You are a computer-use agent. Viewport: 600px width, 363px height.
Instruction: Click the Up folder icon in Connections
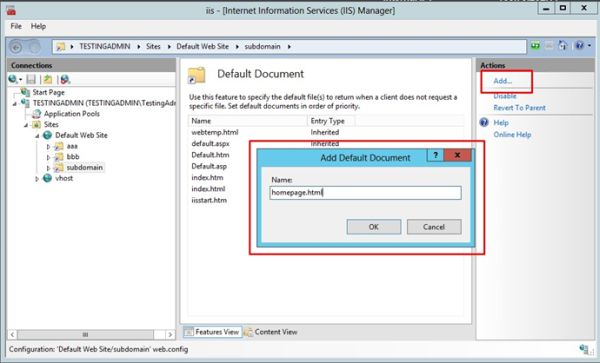[48, 79]
